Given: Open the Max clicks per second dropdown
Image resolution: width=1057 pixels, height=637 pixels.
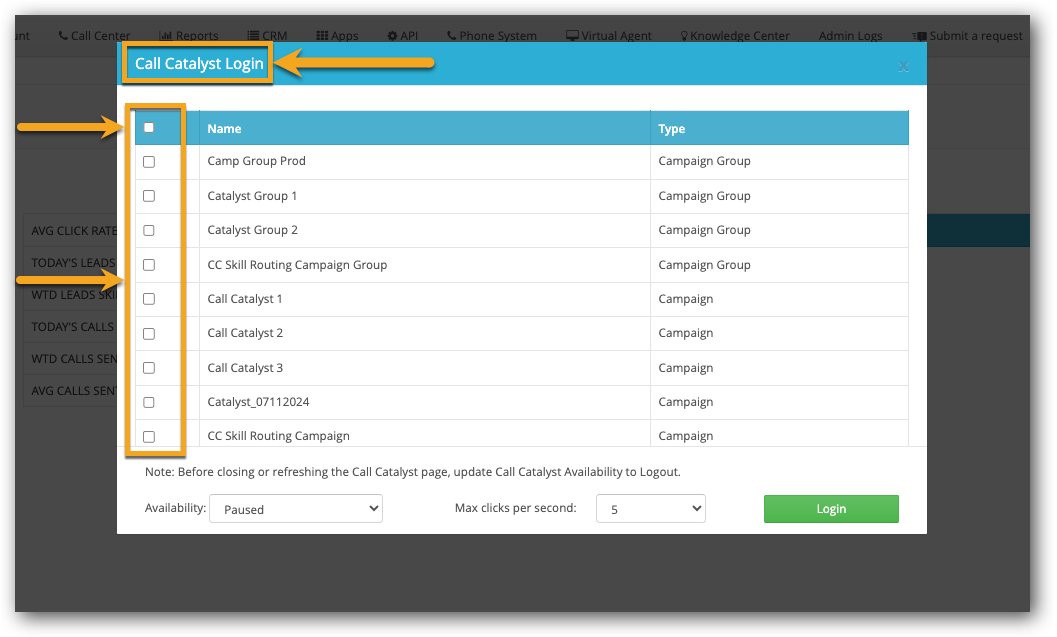Looking at the screenshot, I should click(x=651, y=509).
